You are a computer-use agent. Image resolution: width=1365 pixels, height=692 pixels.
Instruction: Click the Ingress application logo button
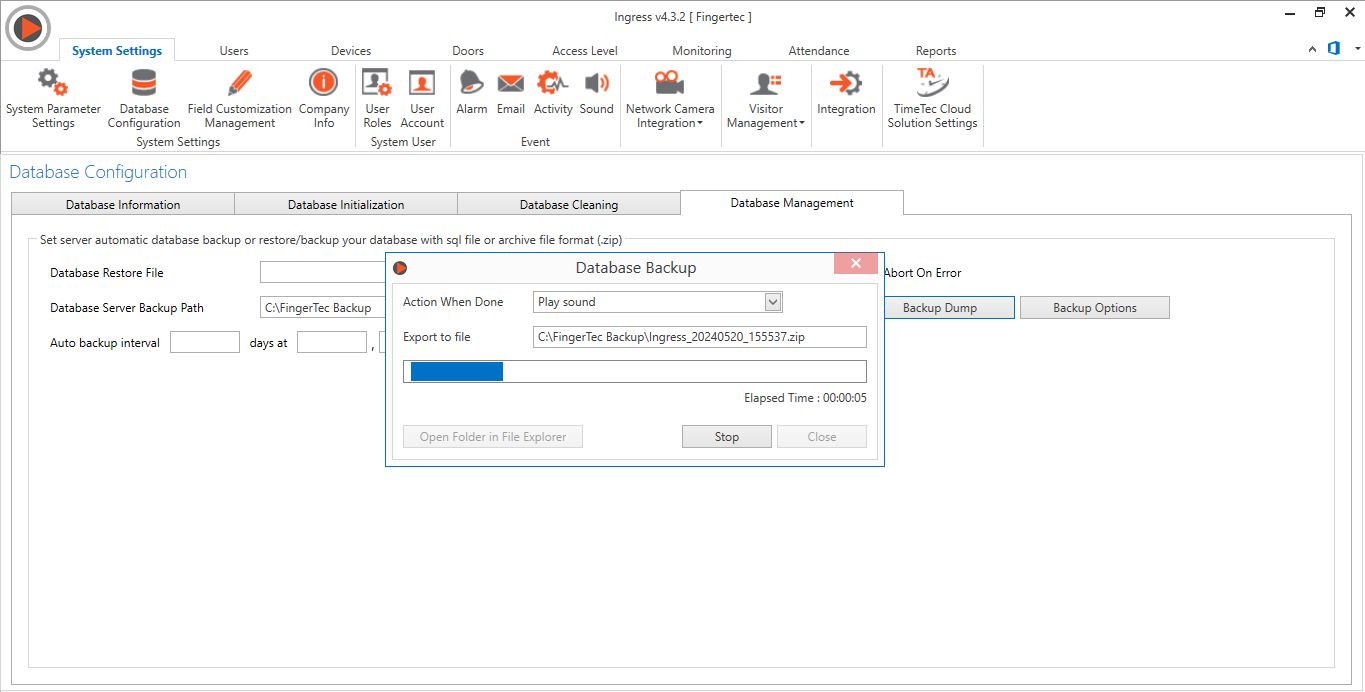click(28, 28)
